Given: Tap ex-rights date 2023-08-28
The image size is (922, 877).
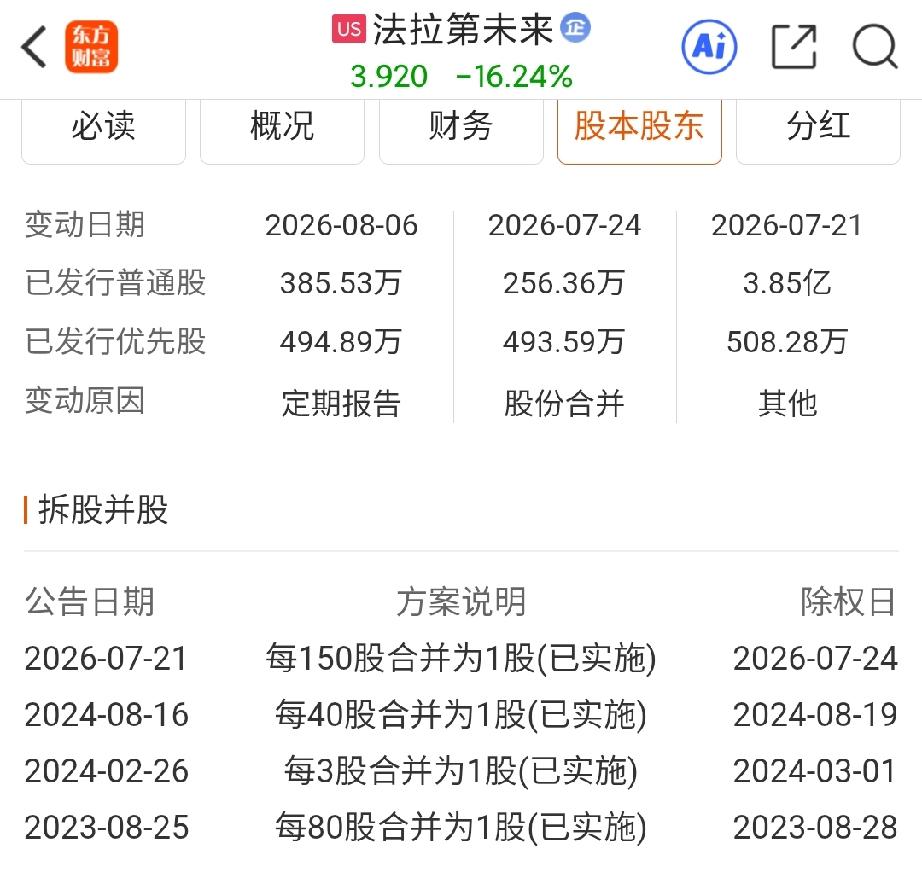Looking at the screenshot, I should [815, 828].
